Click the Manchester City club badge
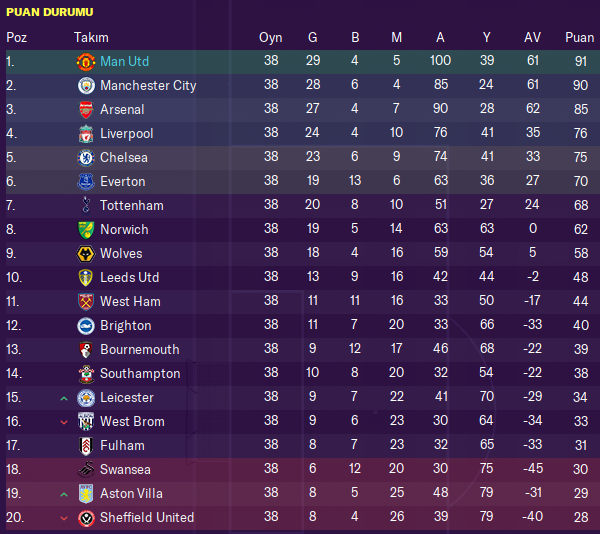600x534 pixels. tap(85, 85)
